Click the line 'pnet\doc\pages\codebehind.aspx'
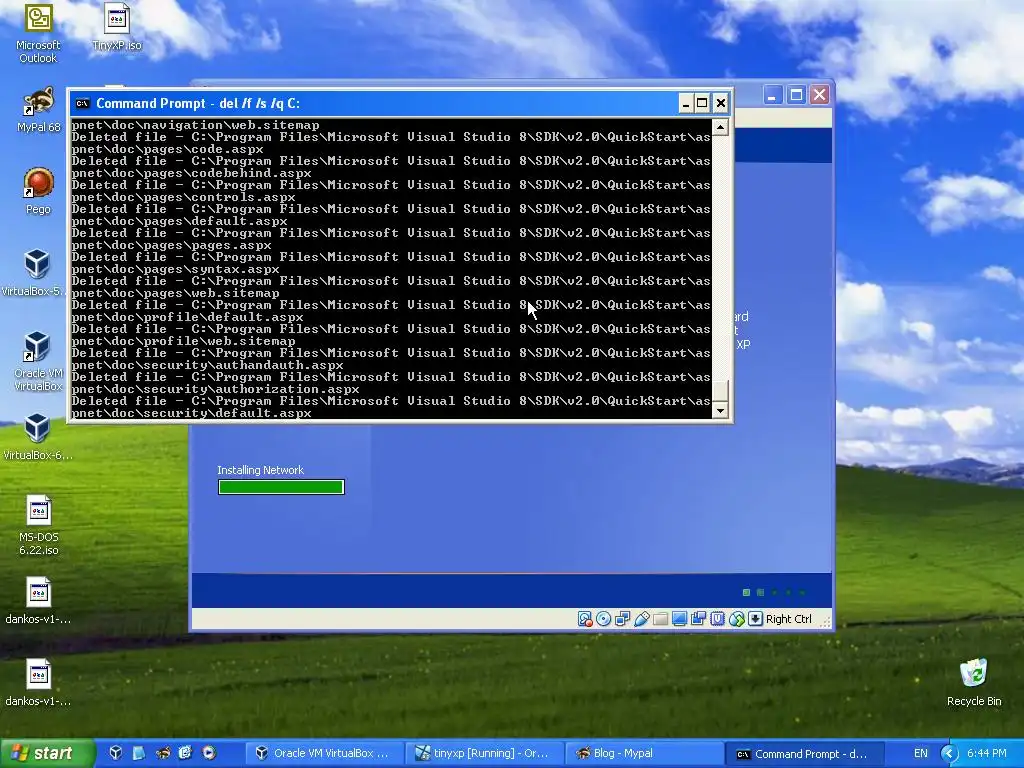This screenshot has height=768, width=1024. [x=191, y=173]
